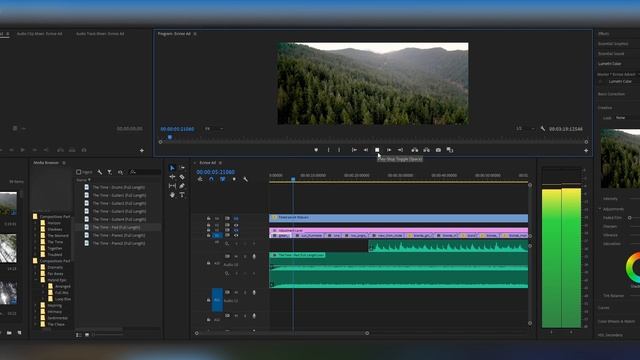Open the Essential Sound panel
The image size is (640, 360).
[611, 53]
